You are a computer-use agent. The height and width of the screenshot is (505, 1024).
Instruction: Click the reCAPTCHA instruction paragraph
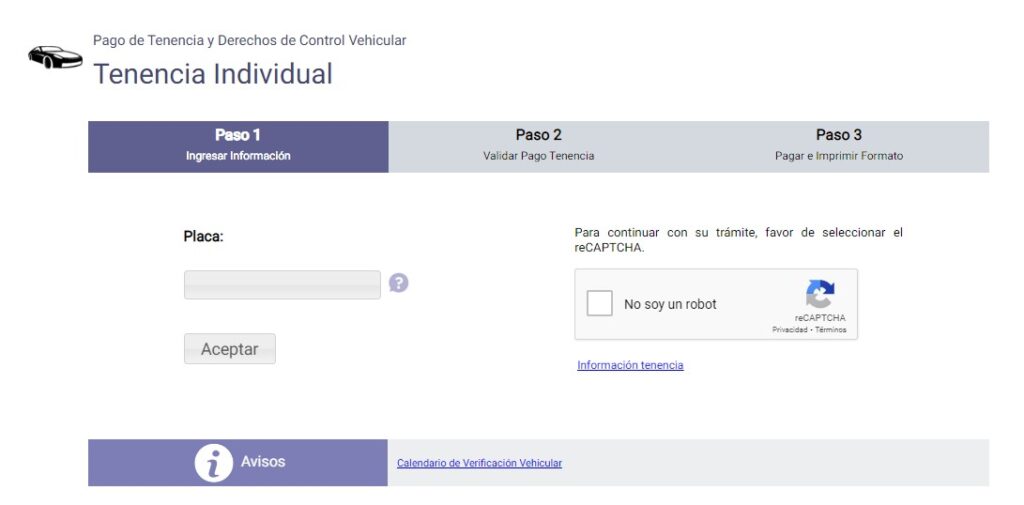click(x=739, y=240)
